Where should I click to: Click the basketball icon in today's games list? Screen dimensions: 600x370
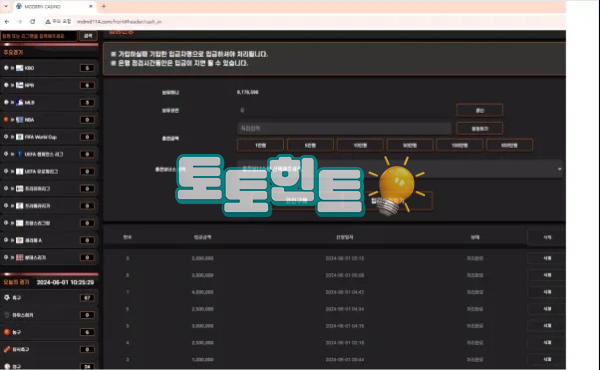[x=7, y=332]
